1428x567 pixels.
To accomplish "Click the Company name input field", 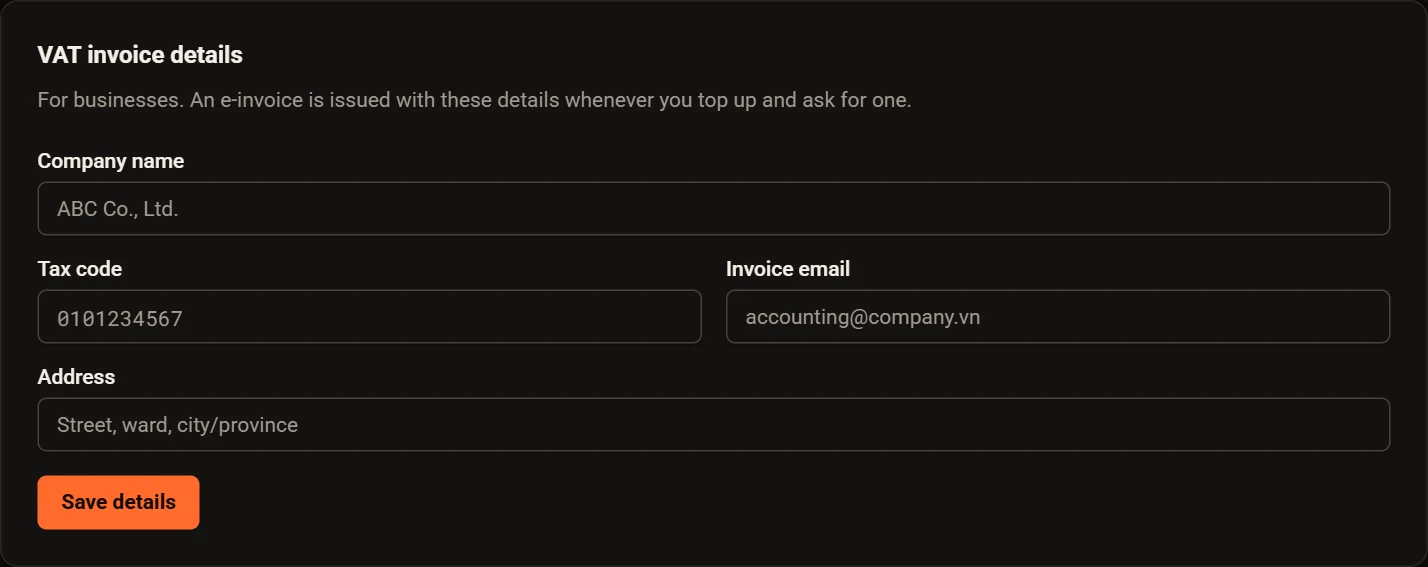I will 714,209.
